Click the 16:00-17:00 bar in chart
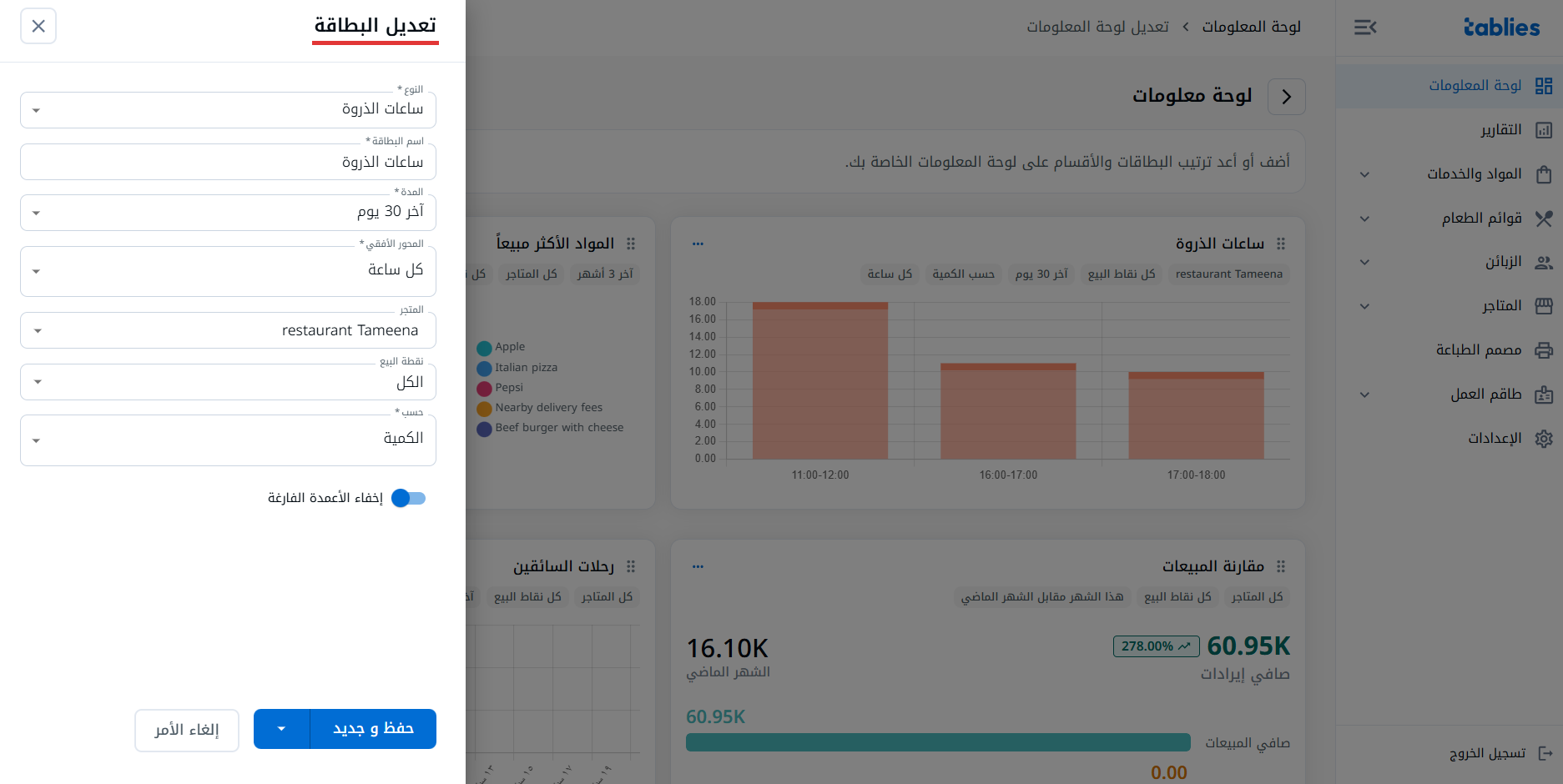1563x784 pixels. click(1008, 411)
